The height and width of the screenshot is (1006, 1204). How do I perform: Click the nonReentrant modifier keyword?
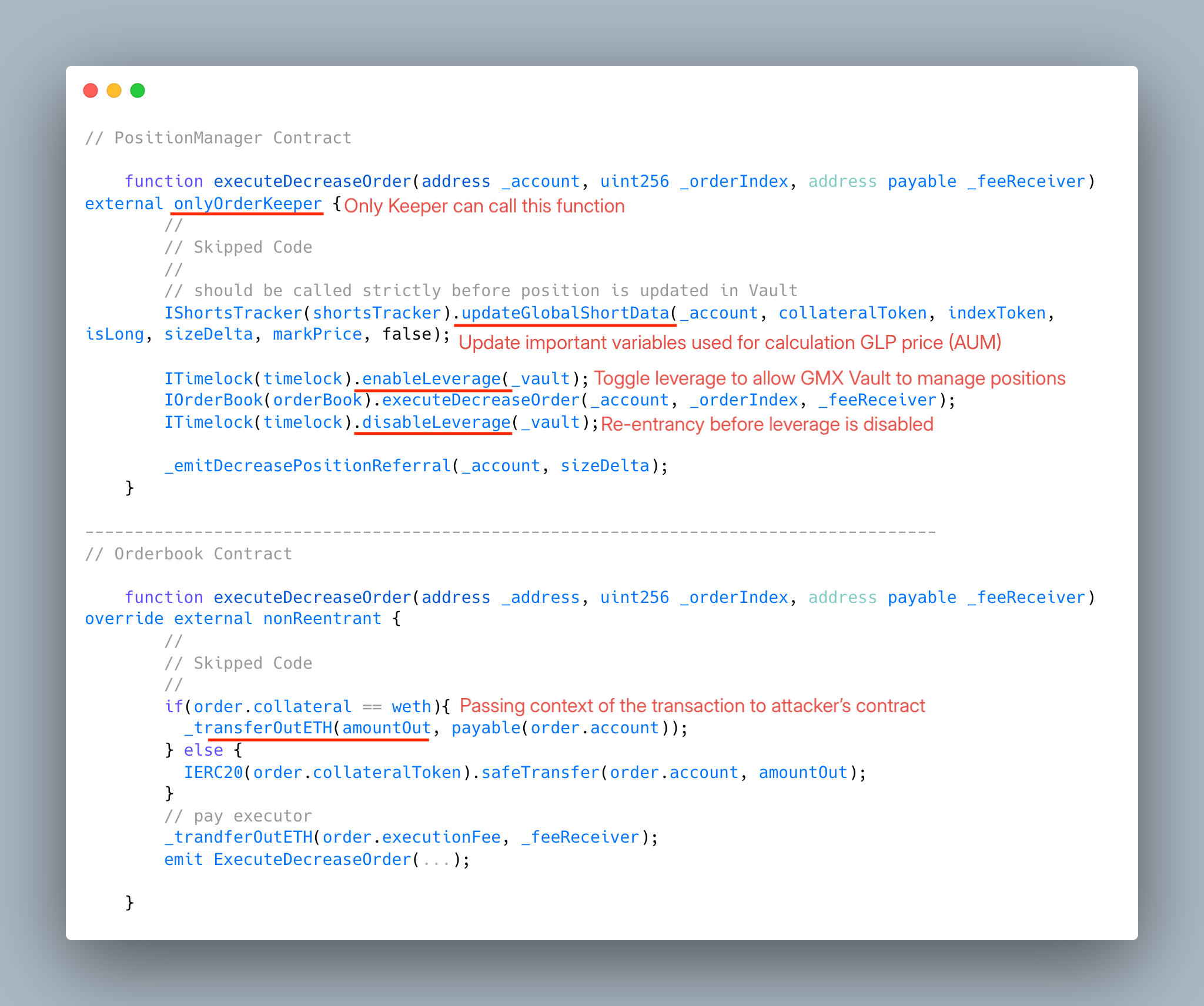[x=322, y=618]
